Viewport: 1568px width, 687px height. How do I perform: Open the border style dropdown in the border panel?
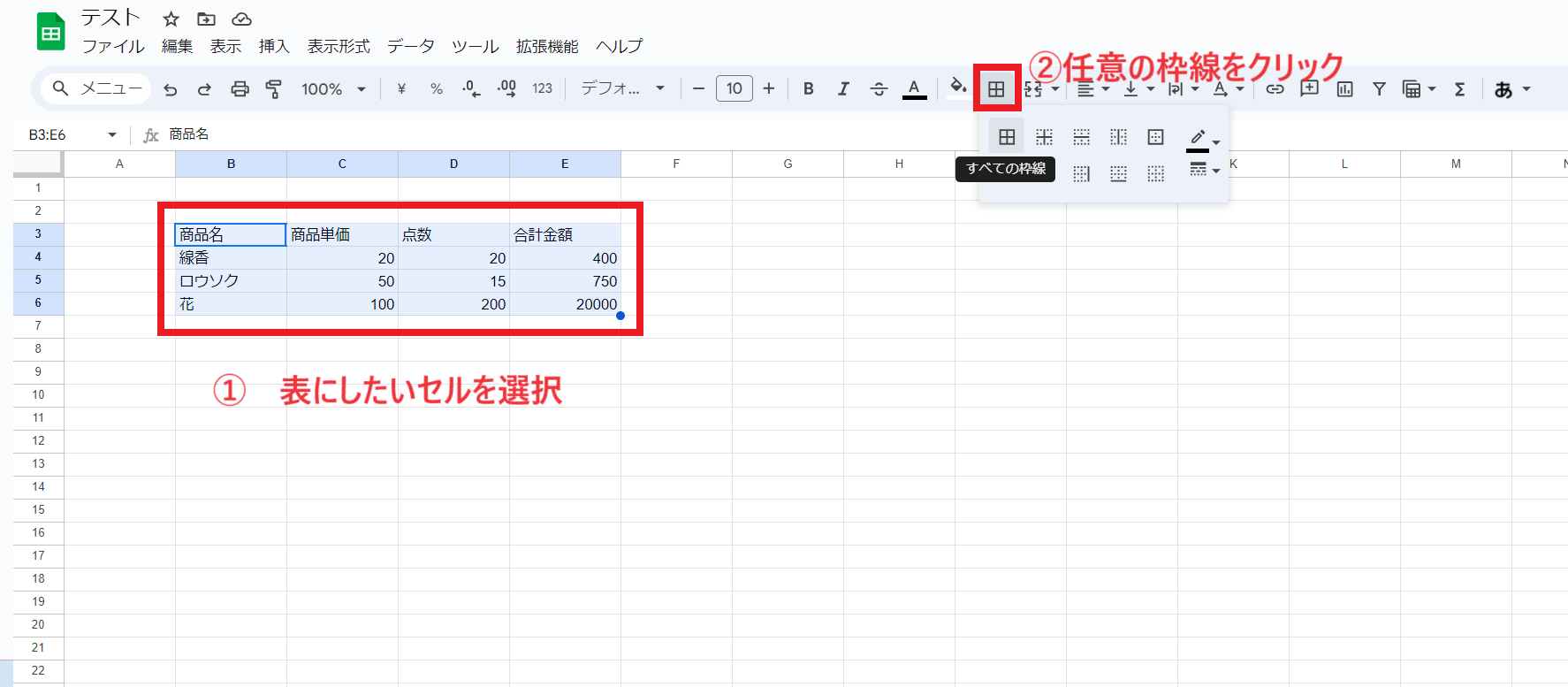click(1203, 170)
